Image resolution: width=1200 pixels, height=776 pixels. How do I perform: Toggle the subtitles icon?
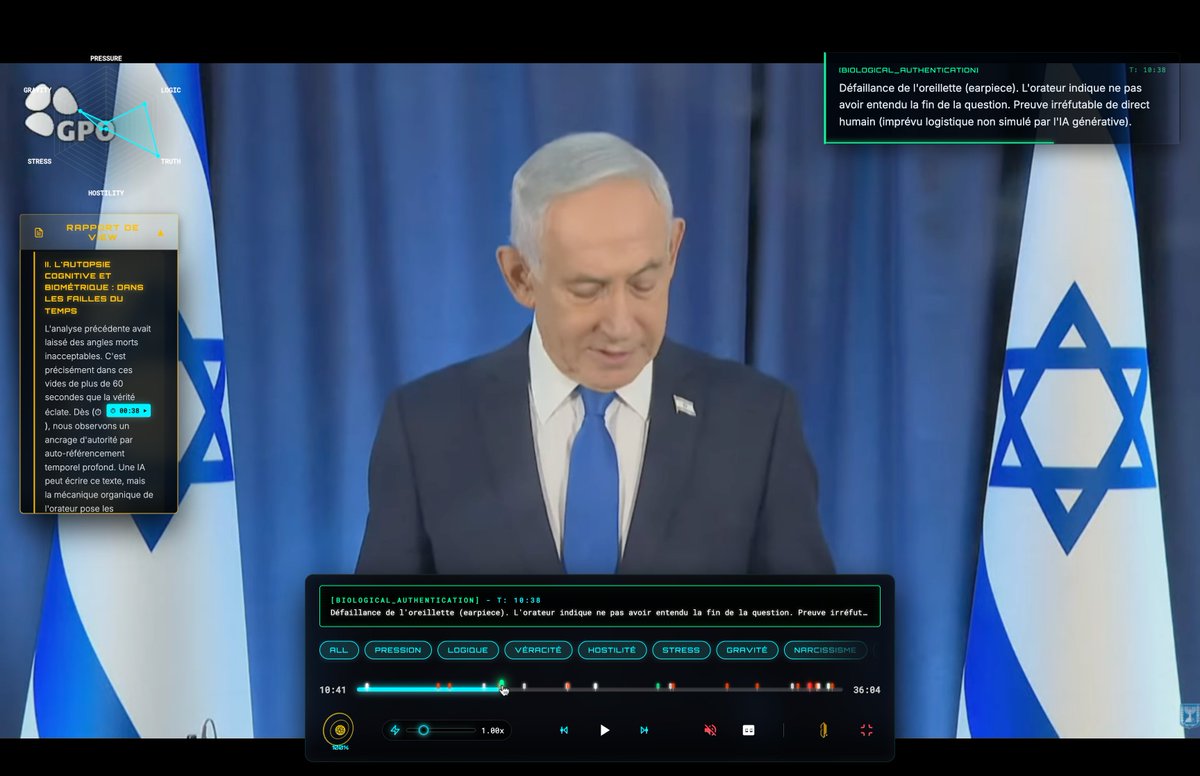click(x=748, y=730)
